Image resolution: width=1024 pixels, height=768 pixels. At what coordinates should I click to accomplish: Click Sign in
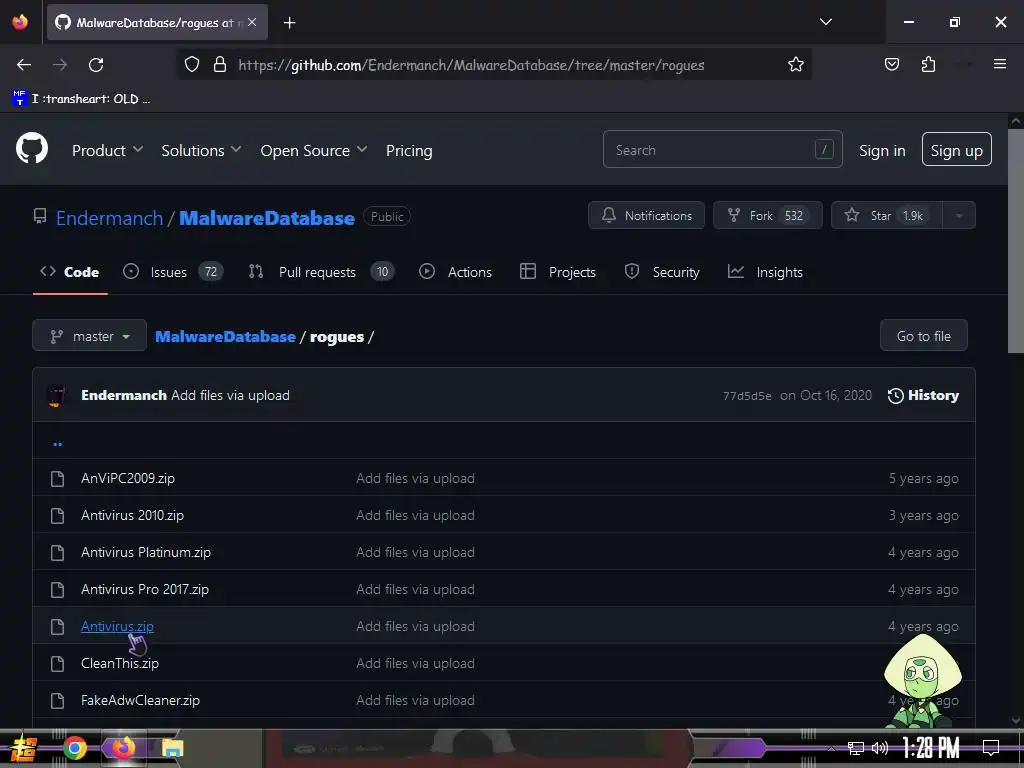click(882, 150)
